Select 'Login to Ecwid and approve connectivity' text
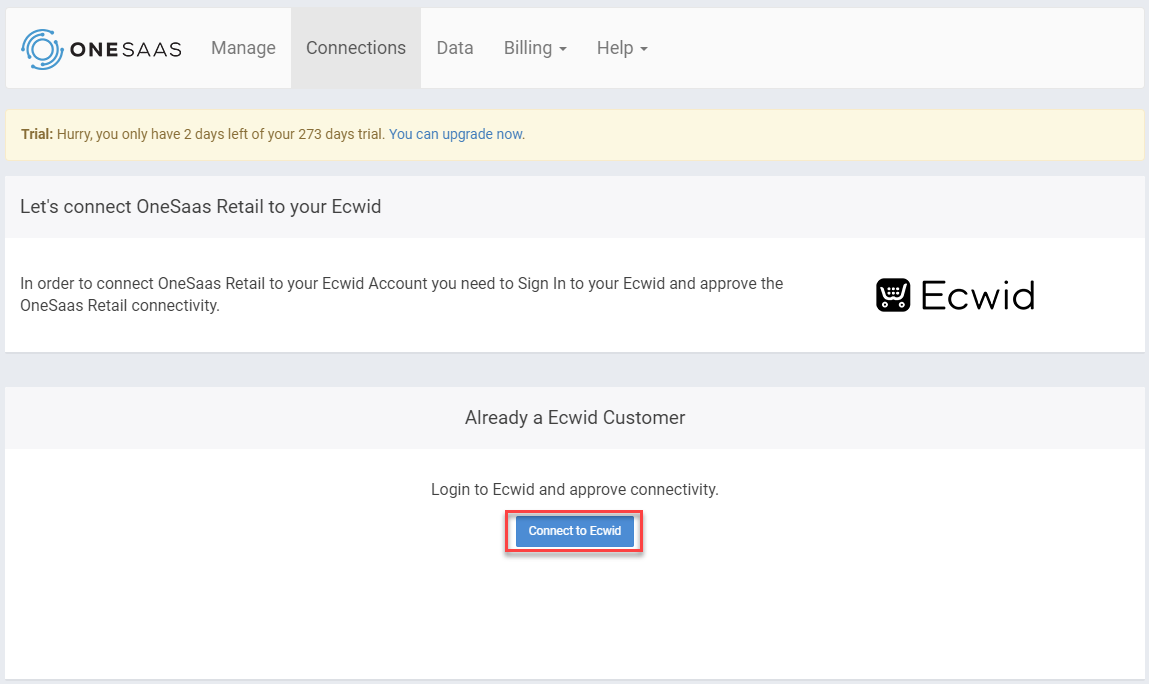 tap(574, 490)
